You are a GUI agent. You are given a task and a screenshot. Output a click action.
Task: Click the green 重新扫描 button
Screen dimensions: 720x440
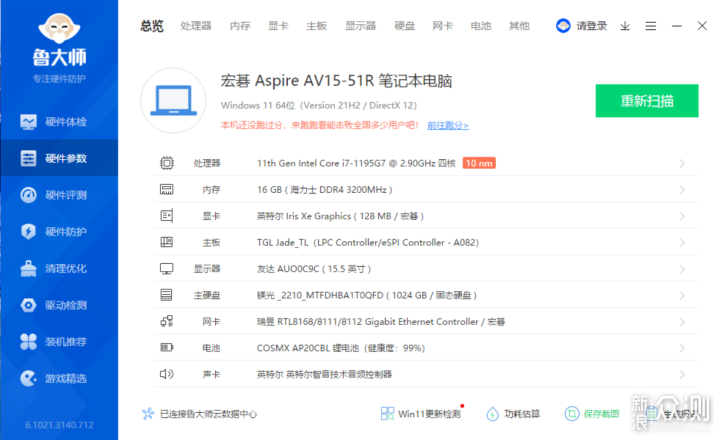click(647, 101)
